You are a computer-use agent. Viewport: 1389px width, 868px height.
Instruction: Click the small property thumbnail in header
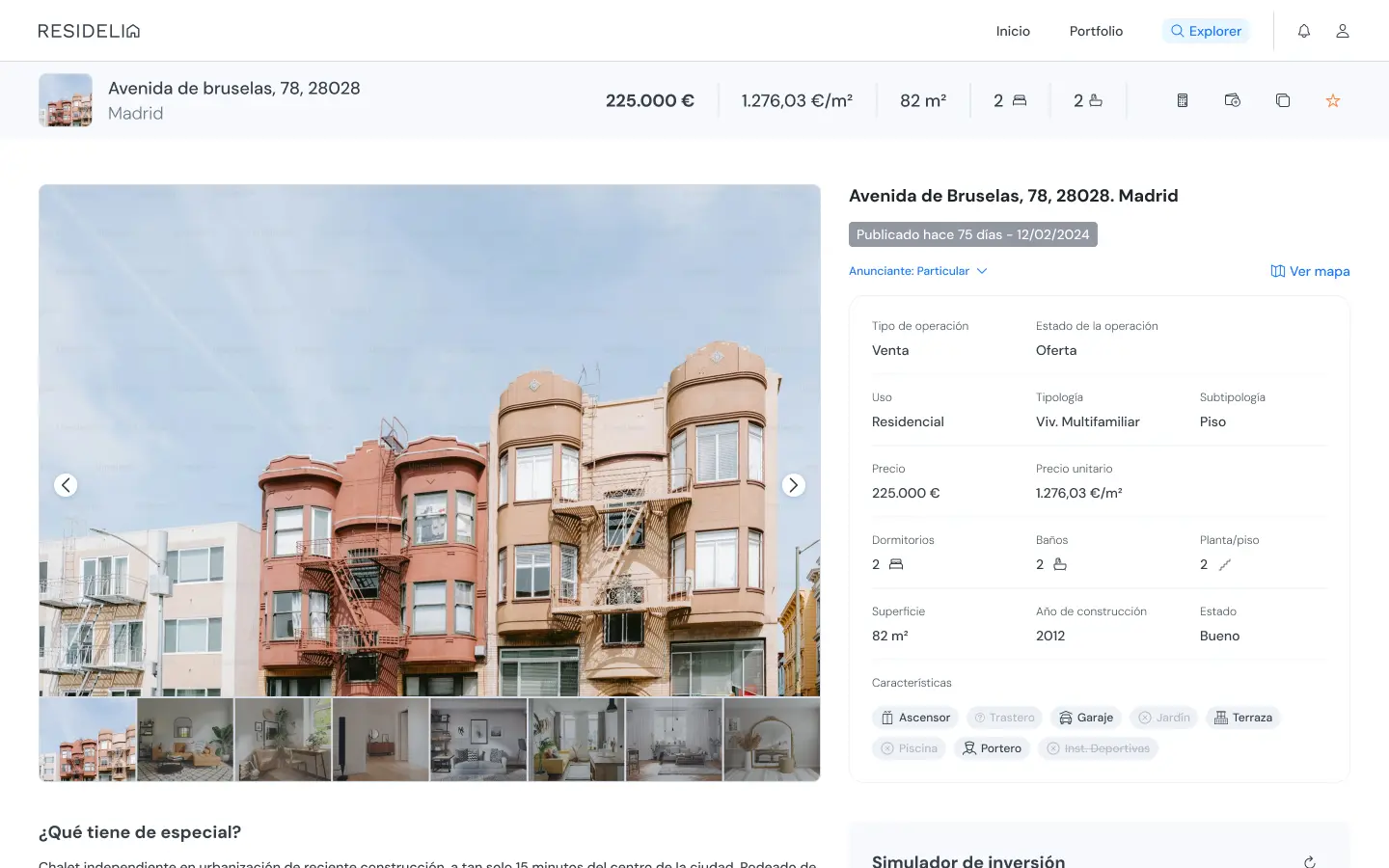click(66, 100)
